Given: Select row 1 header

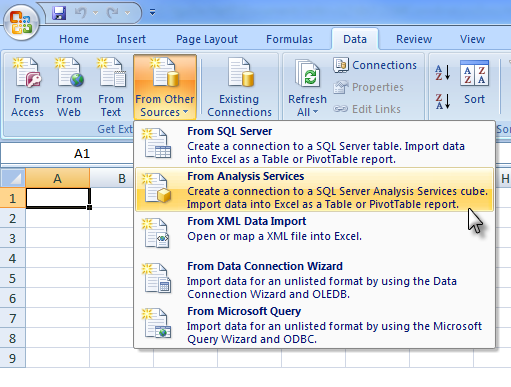Looking at the screenshot, I should (x=13, y=198).
